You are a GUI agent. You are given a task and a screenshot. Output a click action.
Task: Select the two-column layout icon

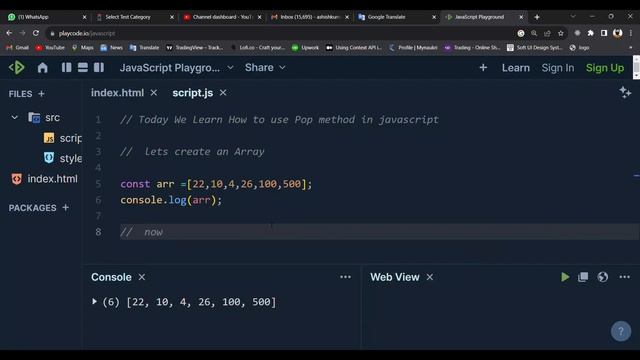coord(67,67)
